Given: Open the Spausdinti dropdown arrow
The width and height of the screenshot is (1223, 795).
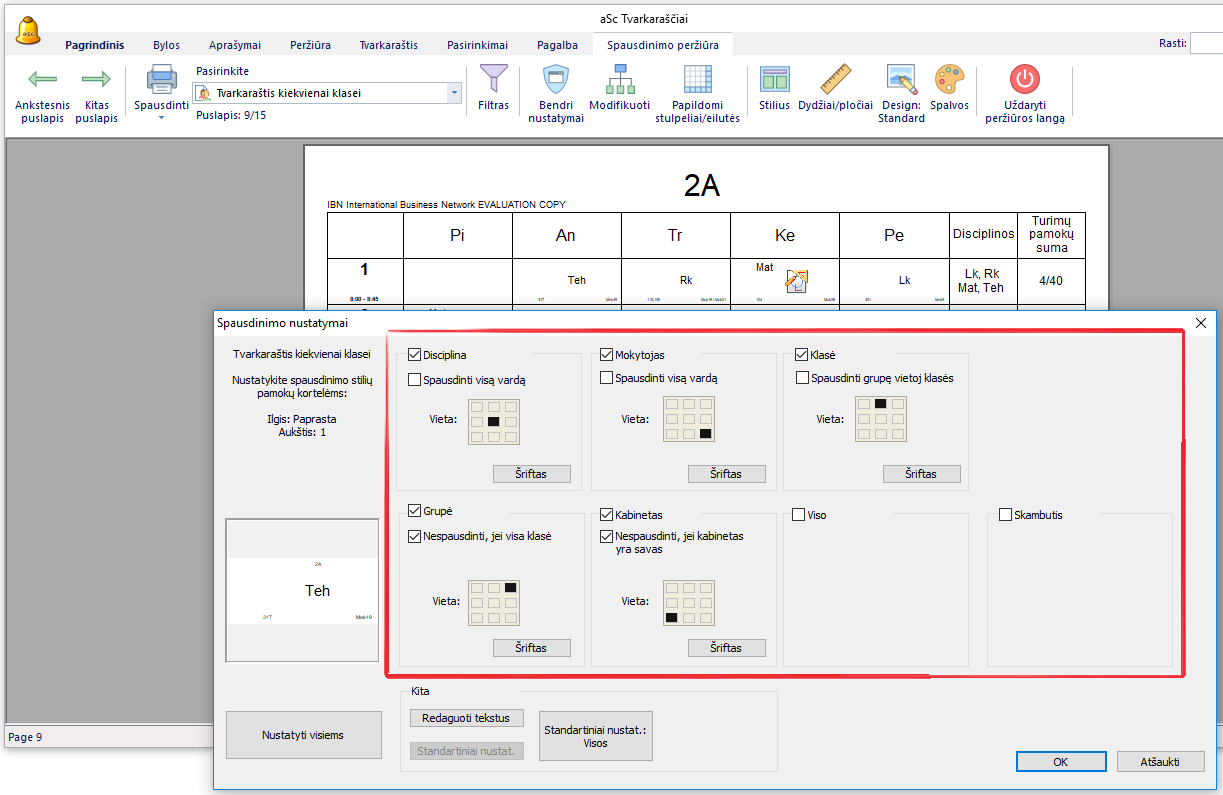Looking at the screenshot, I should point(161,118).
